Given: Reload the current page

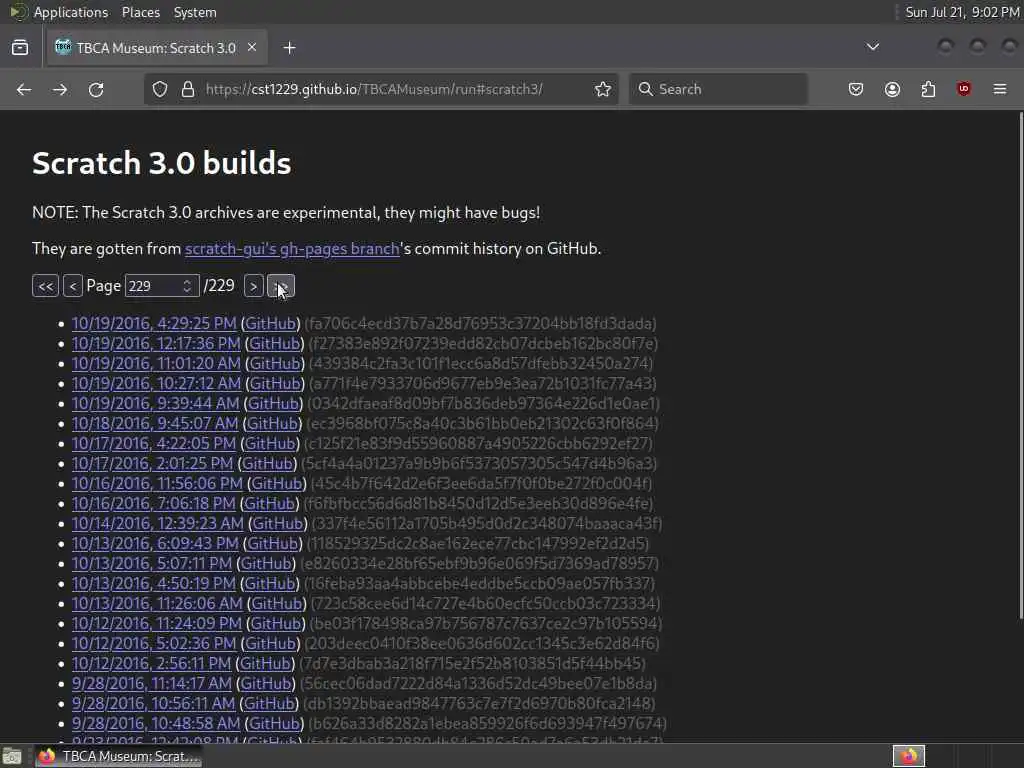Looking at the screenshot, I should [x=96, y=89].
